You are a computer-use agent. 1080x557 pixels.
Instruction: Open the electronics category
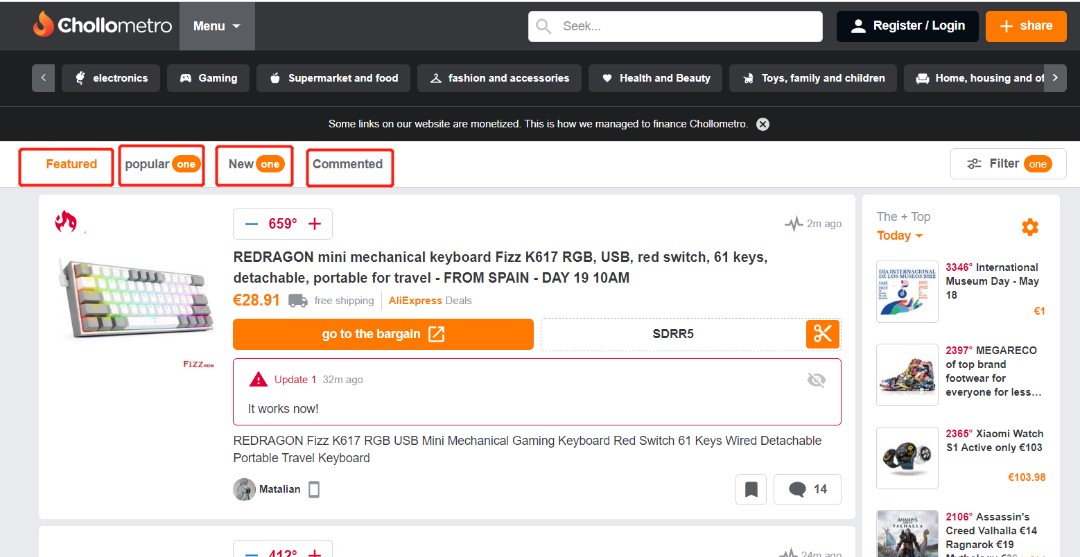(111, 78)
